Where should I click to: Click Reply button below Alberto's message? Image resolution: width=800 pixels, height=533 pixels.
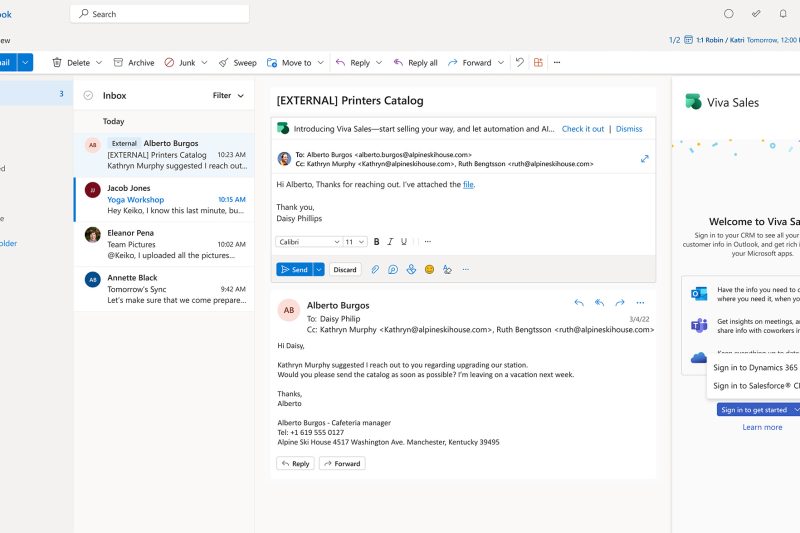click(296, 464)
